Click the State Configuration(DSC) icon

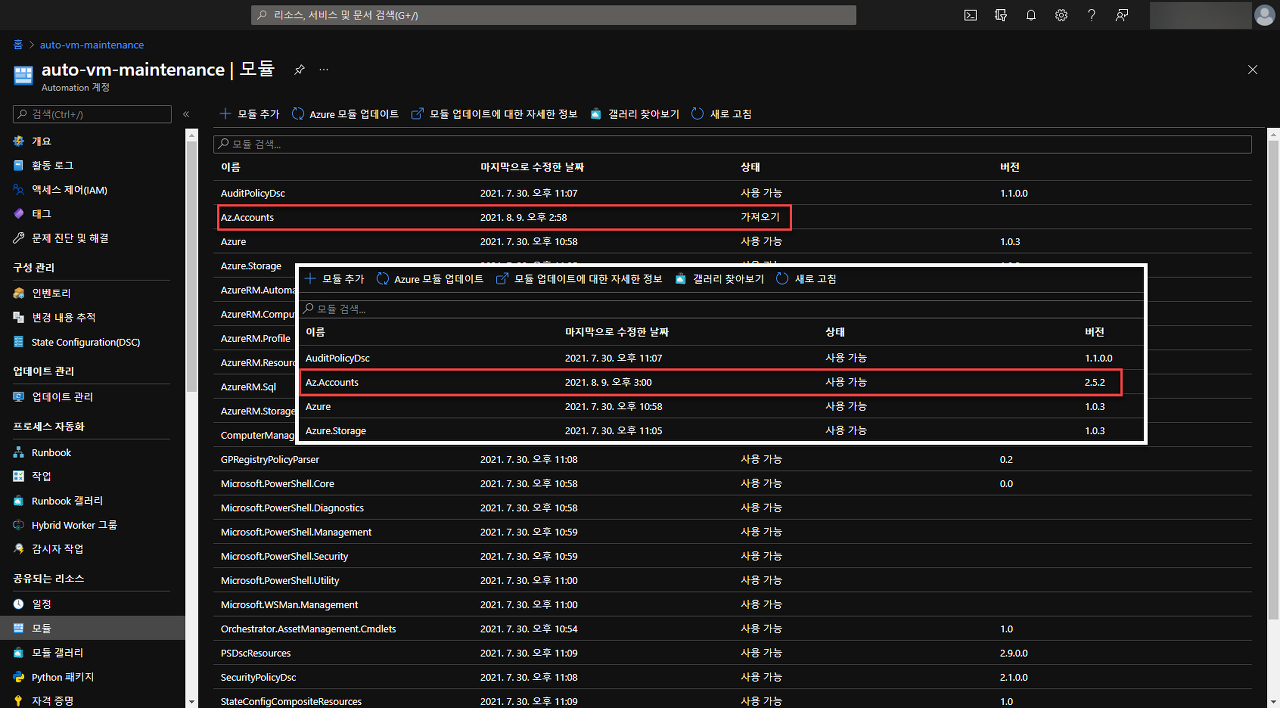click(x=19, y=342)
